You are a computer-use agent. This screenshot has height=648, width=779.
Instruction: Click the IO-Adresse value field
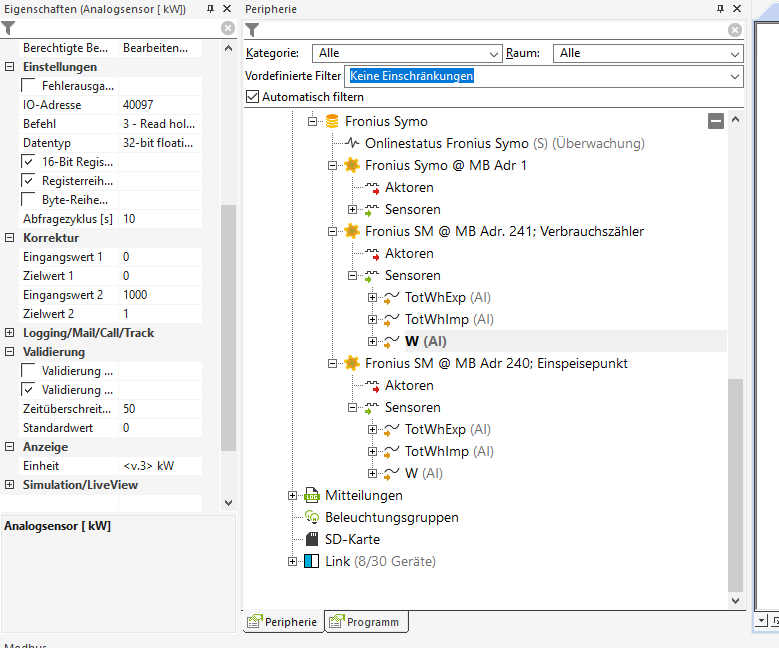pyautogui.click(x=160, y=105)
